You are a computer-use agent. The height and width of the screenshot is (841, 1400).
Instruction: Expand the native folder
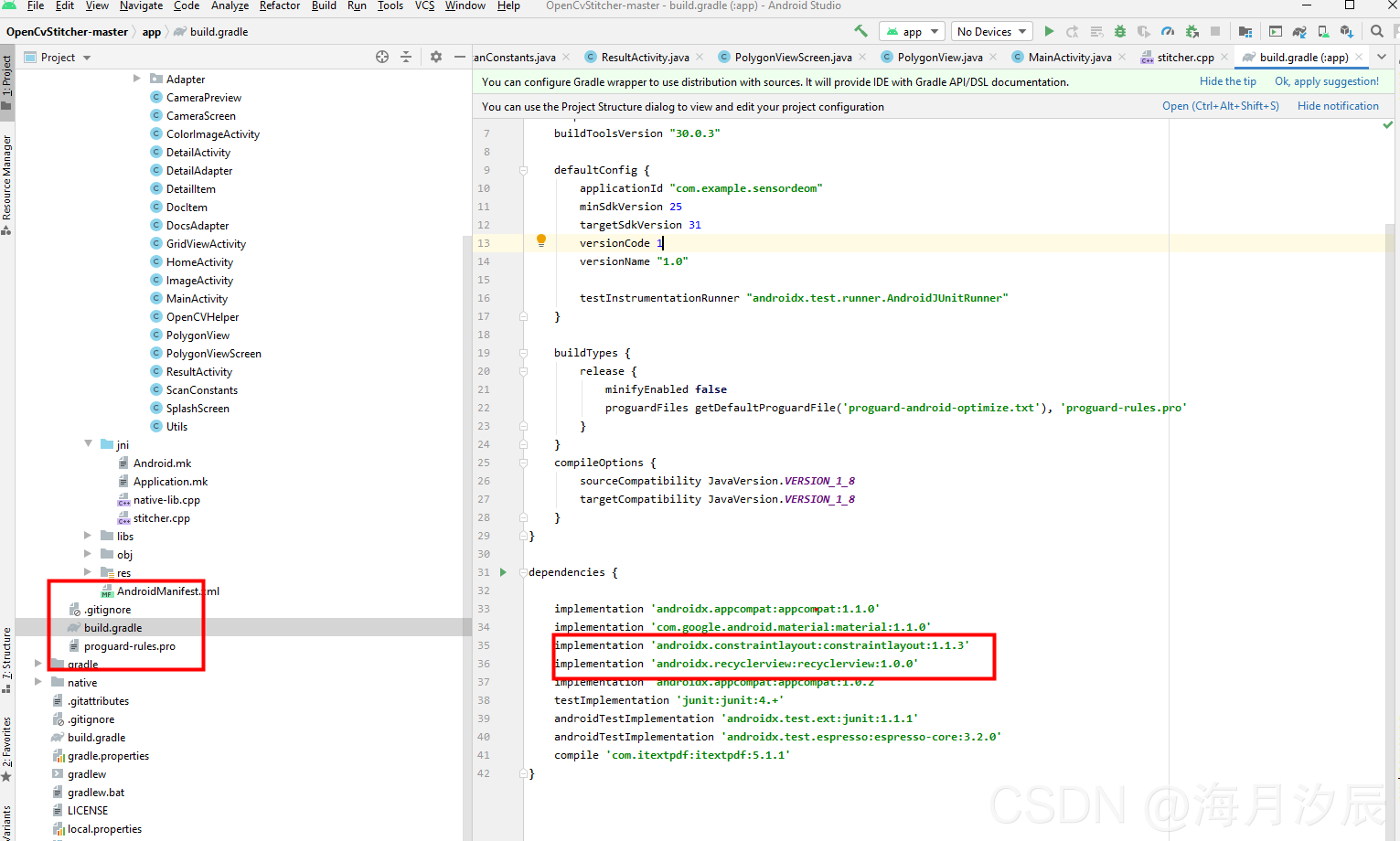coord(38,682)
